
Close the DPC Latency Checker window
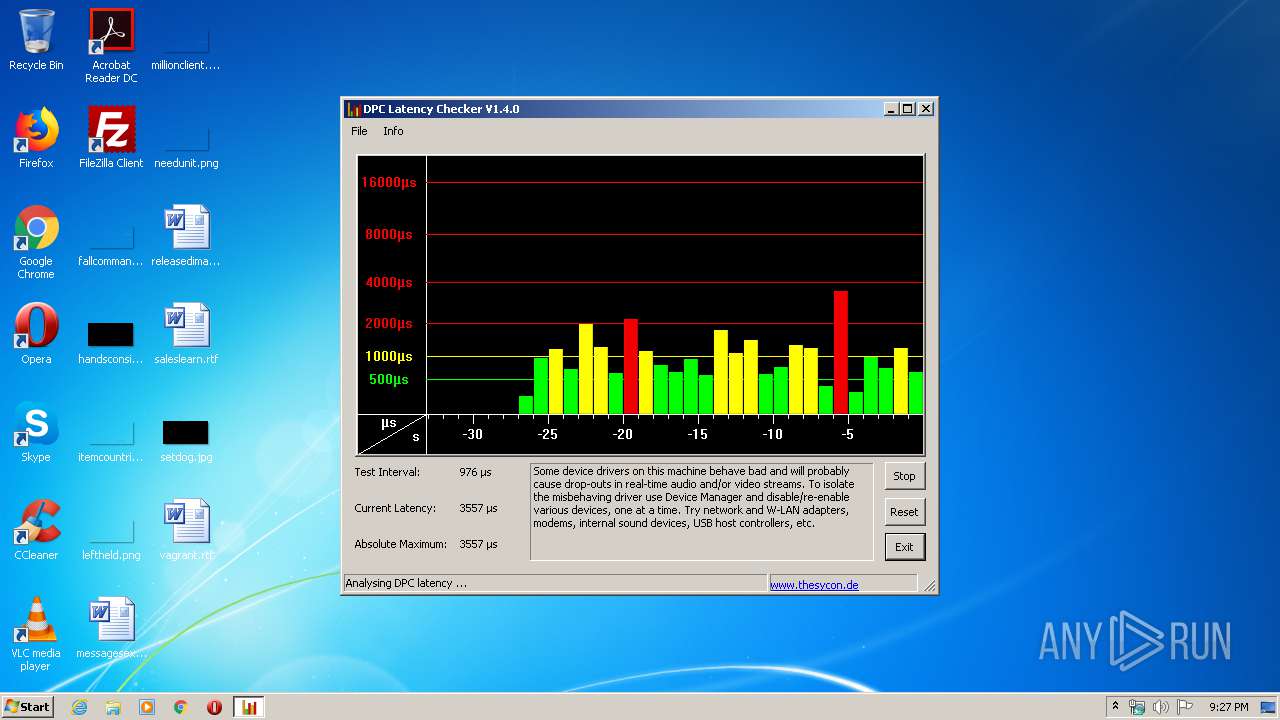pos(926,109)
